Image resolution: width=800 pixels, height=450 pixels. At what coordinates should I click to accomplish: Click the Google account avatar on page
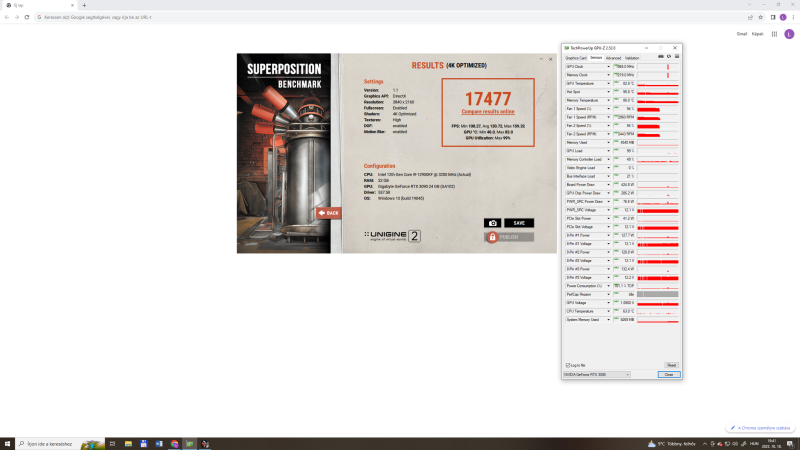[x=789, y=34]
